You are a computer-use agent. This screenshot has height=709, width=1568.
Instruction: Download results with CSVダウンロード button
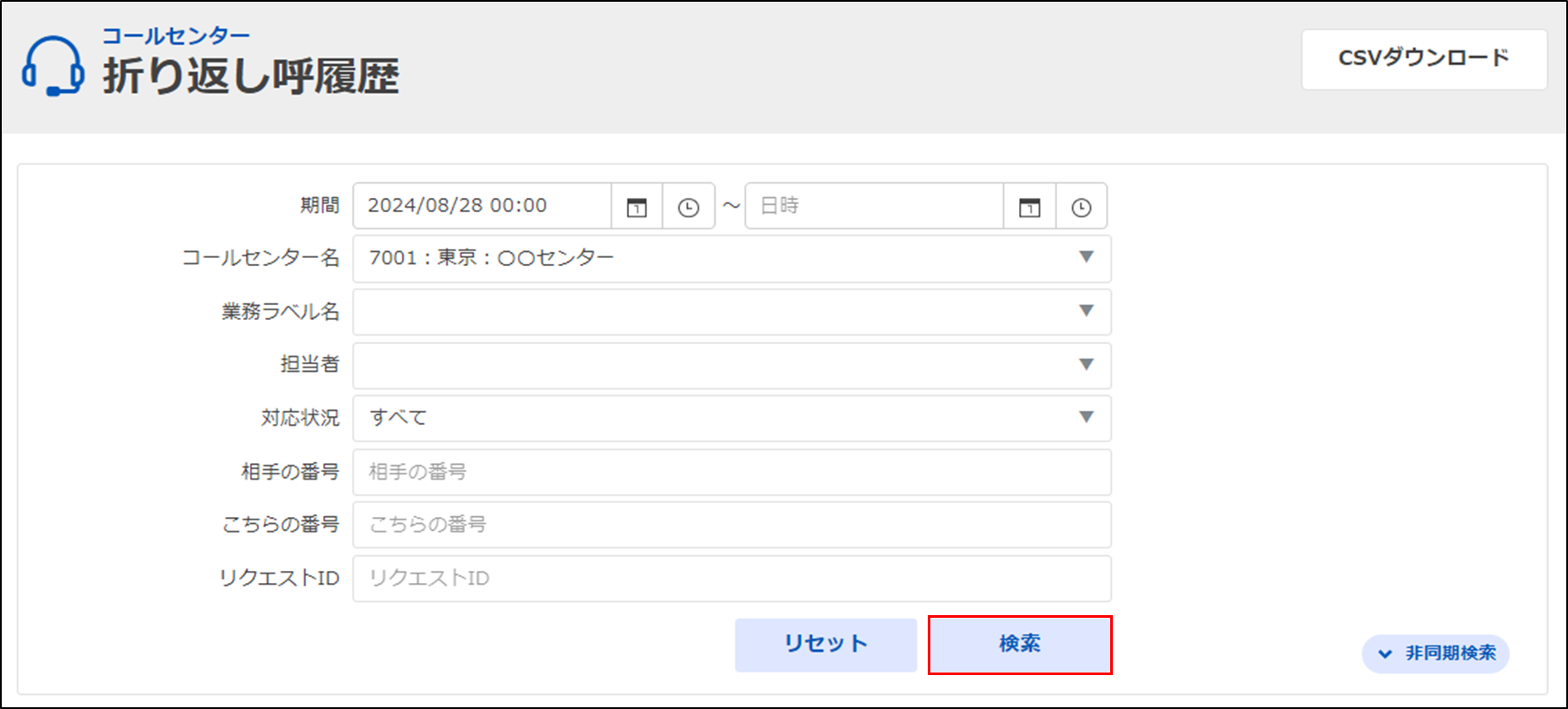1423,59
